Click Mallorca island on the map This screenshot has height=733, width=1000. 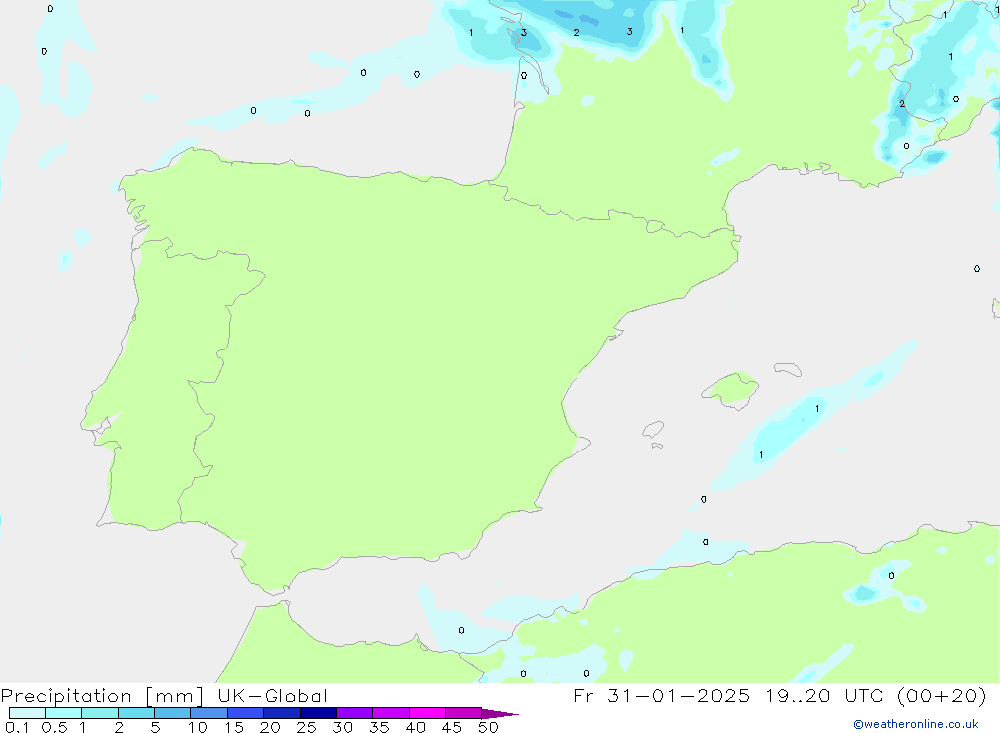tap(732, 389)
